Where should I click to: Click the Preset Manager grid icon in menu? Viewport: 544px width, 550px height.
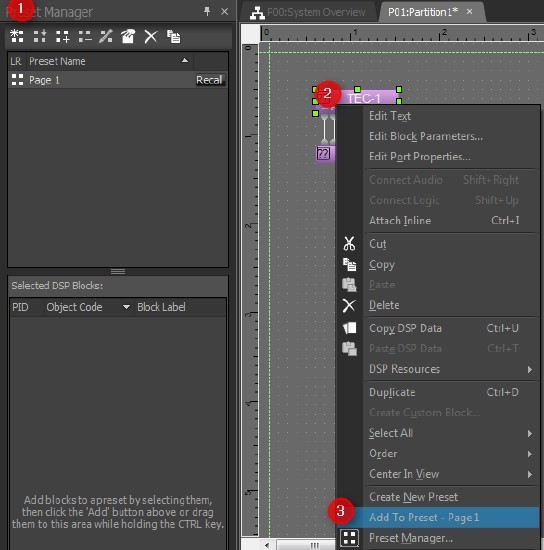[x=349, y=538]
